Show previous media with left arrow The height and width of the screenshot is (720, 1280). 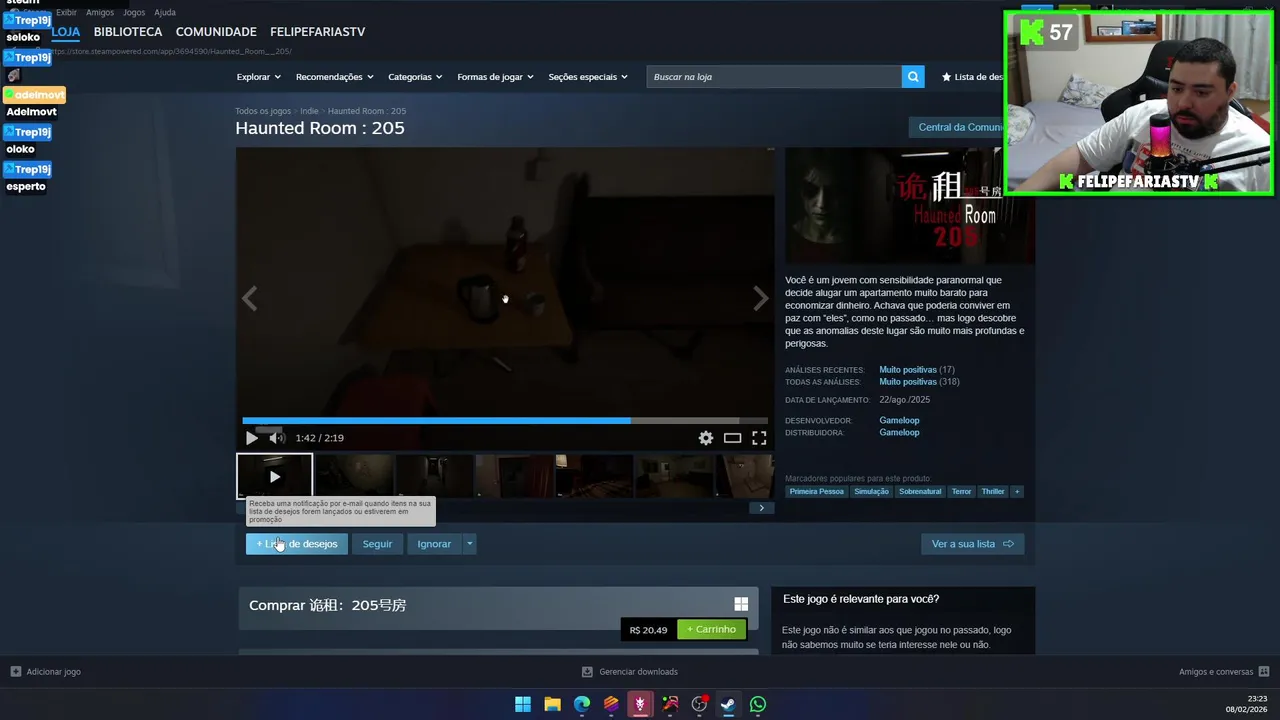coord(249,298)
